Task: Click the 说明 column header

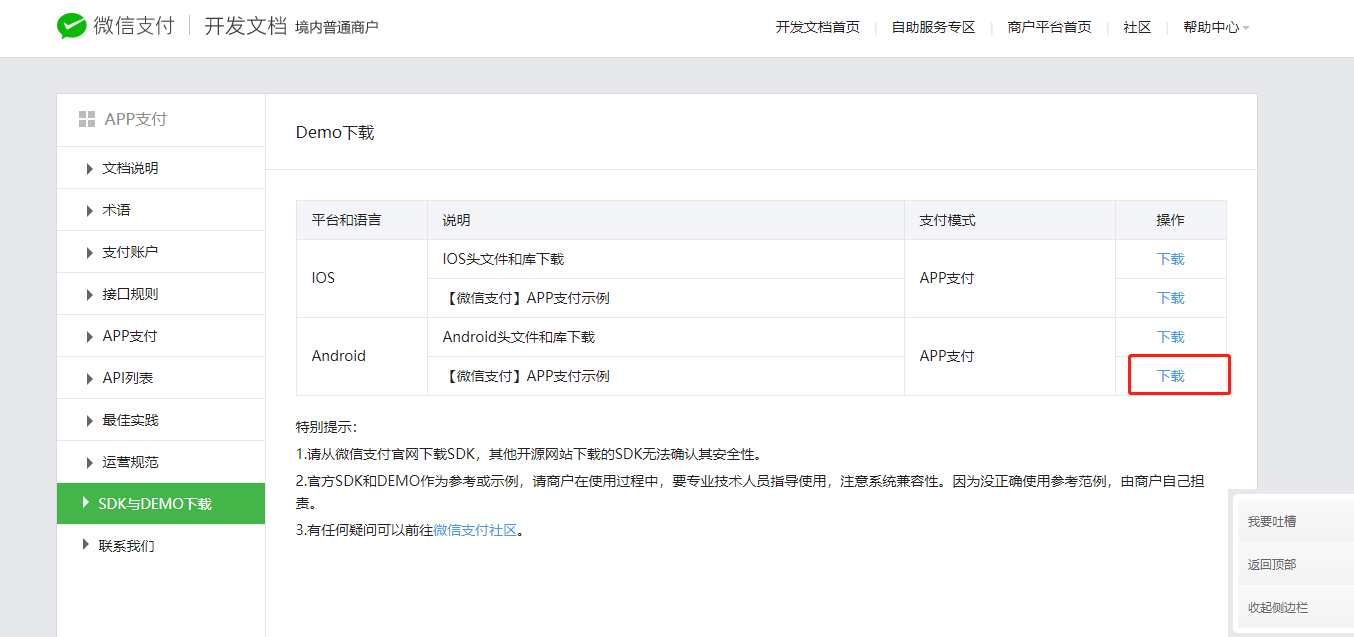Action: (666, 220)
